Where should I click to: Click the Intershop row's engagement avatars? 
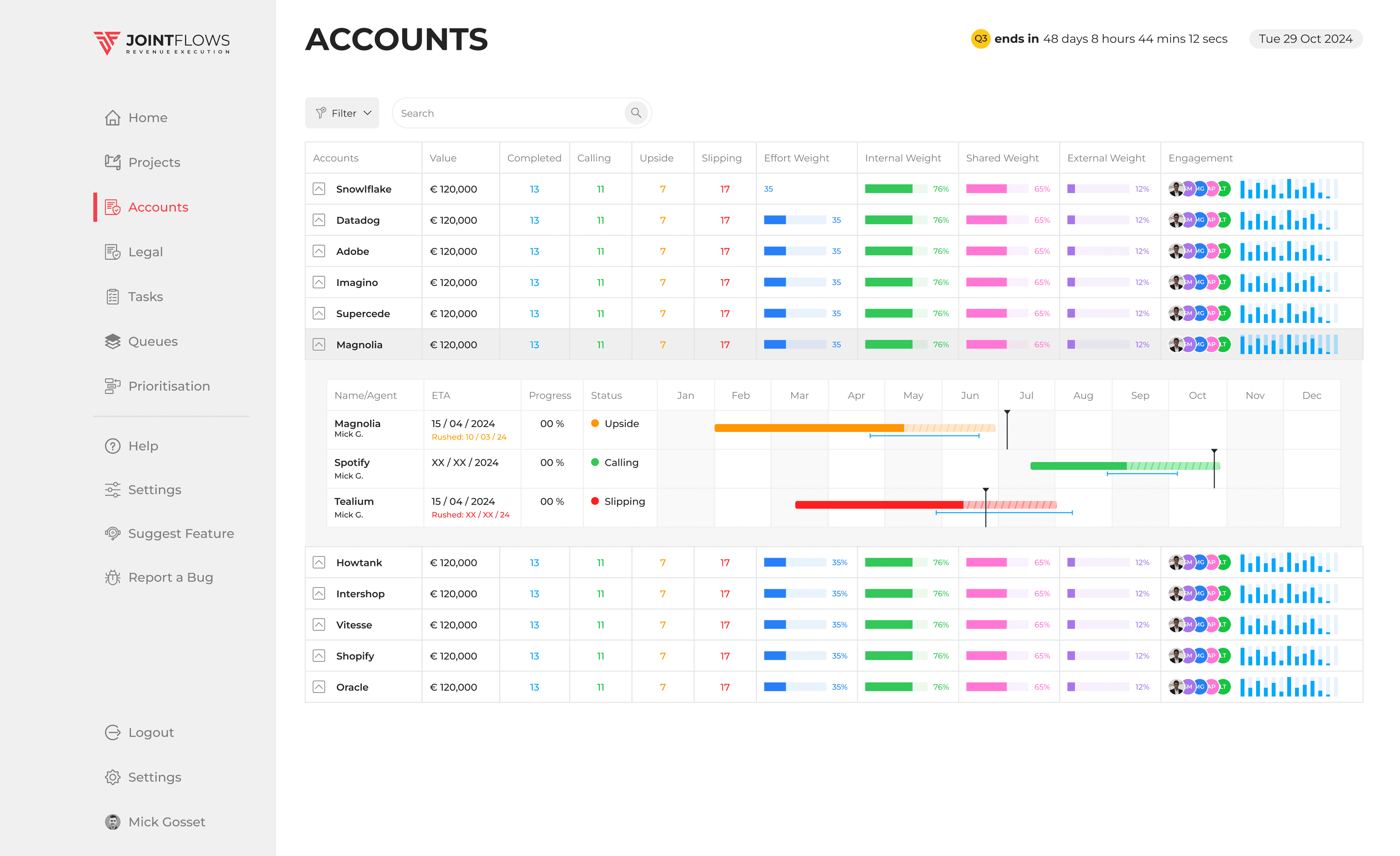[1199, 594]
